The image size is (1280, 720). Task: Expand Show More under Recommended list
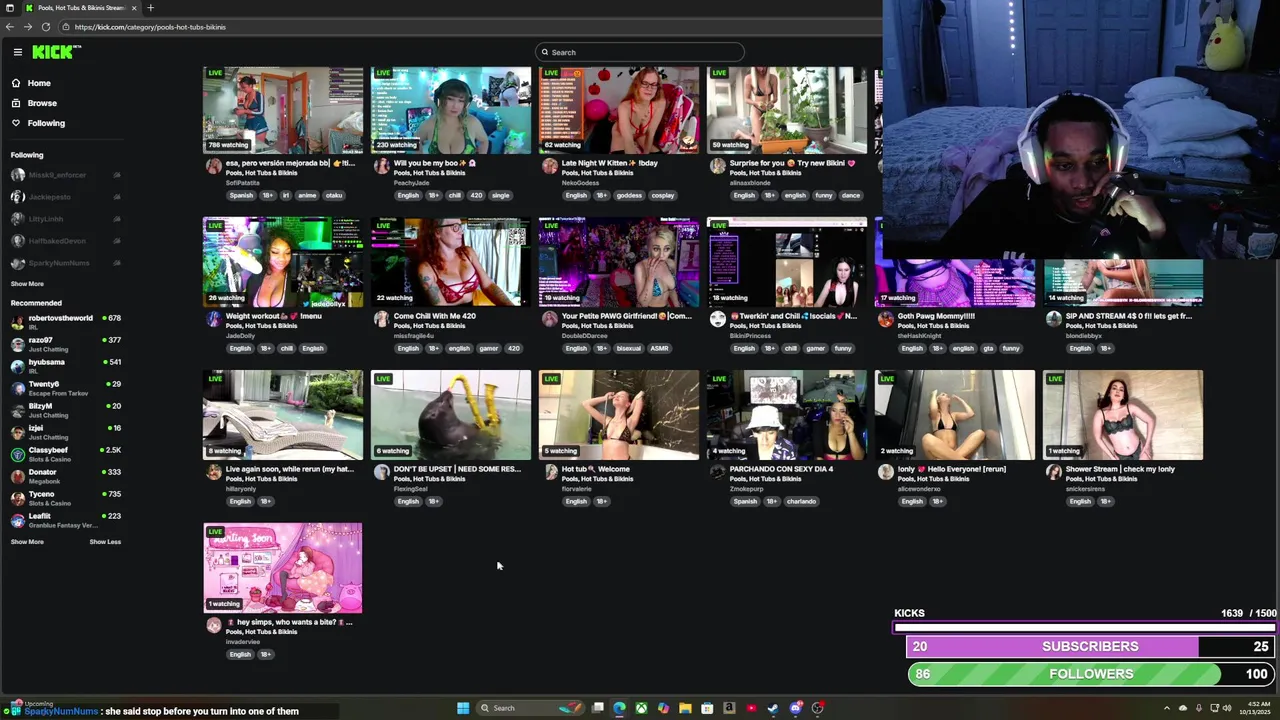27,542
